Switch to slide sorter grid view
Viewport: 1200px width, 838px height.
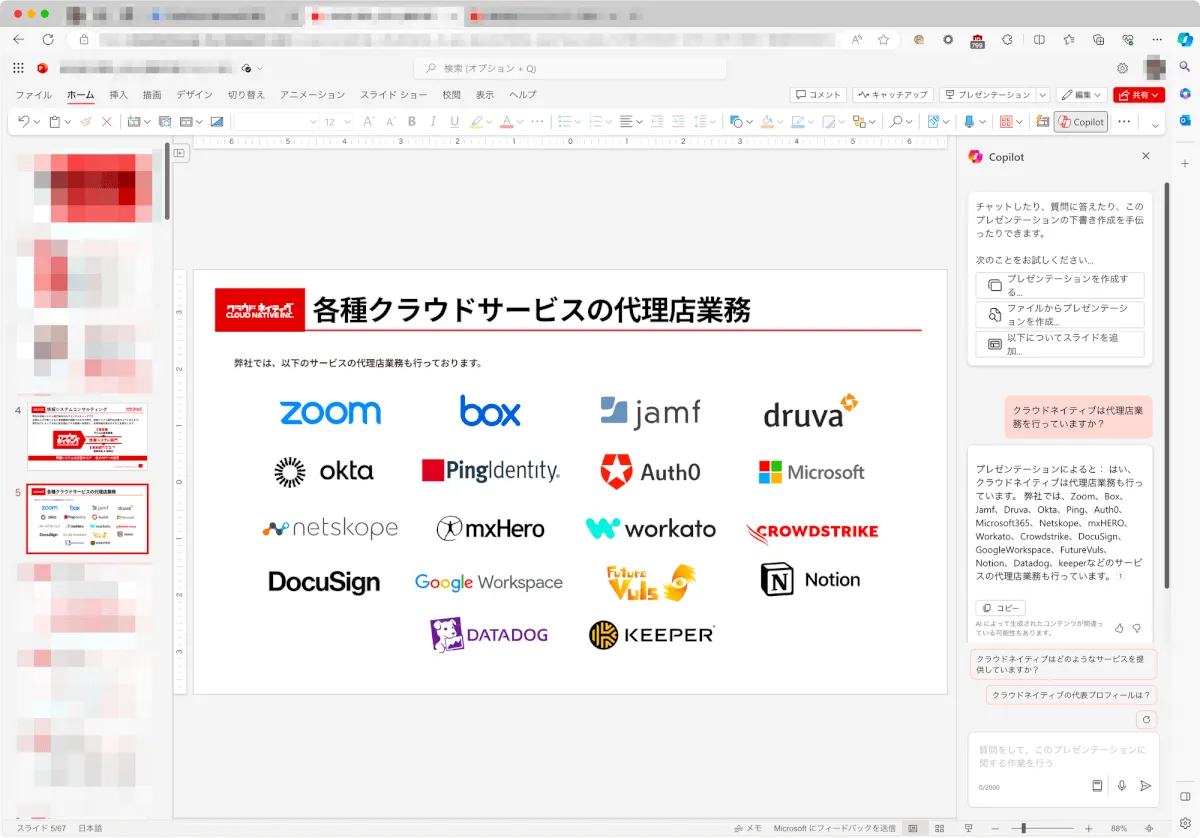click(x=939, y=829)
